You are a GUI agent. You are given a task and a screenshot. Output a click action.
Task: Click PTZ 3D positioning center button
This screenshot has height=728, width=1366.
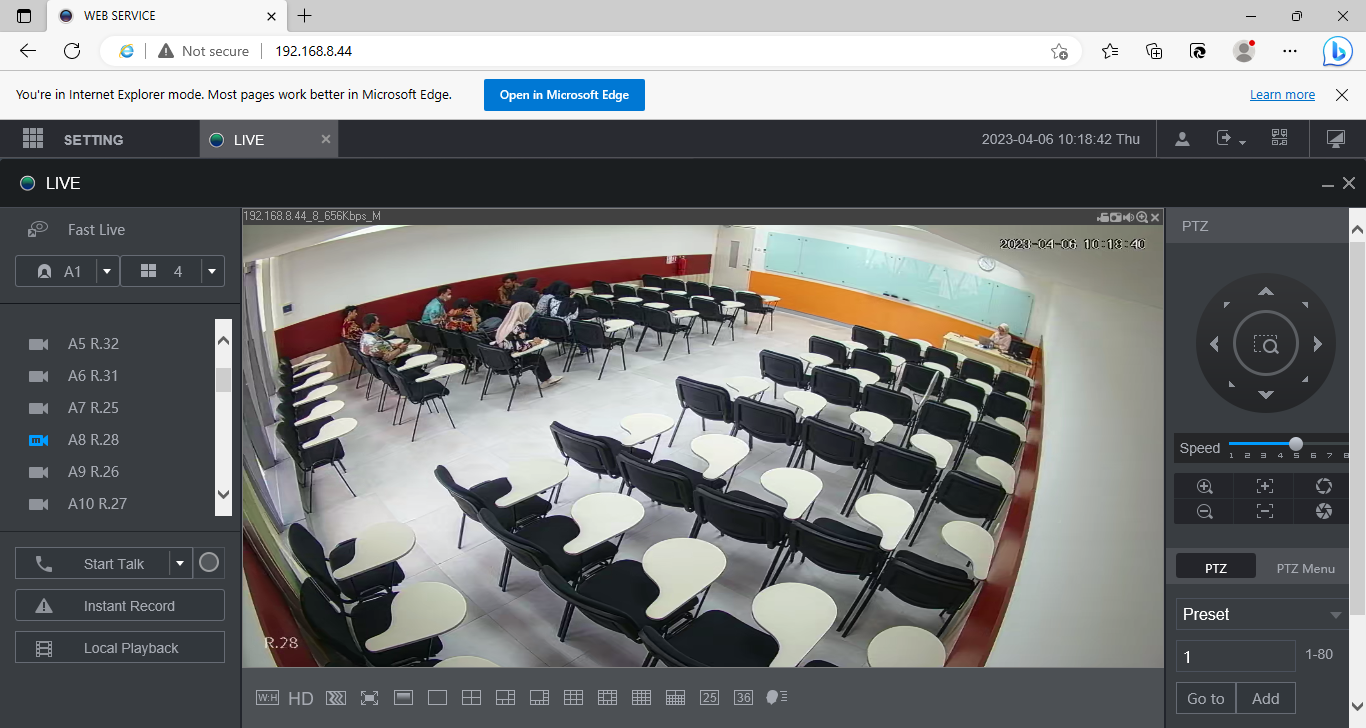coord(1266,345)
